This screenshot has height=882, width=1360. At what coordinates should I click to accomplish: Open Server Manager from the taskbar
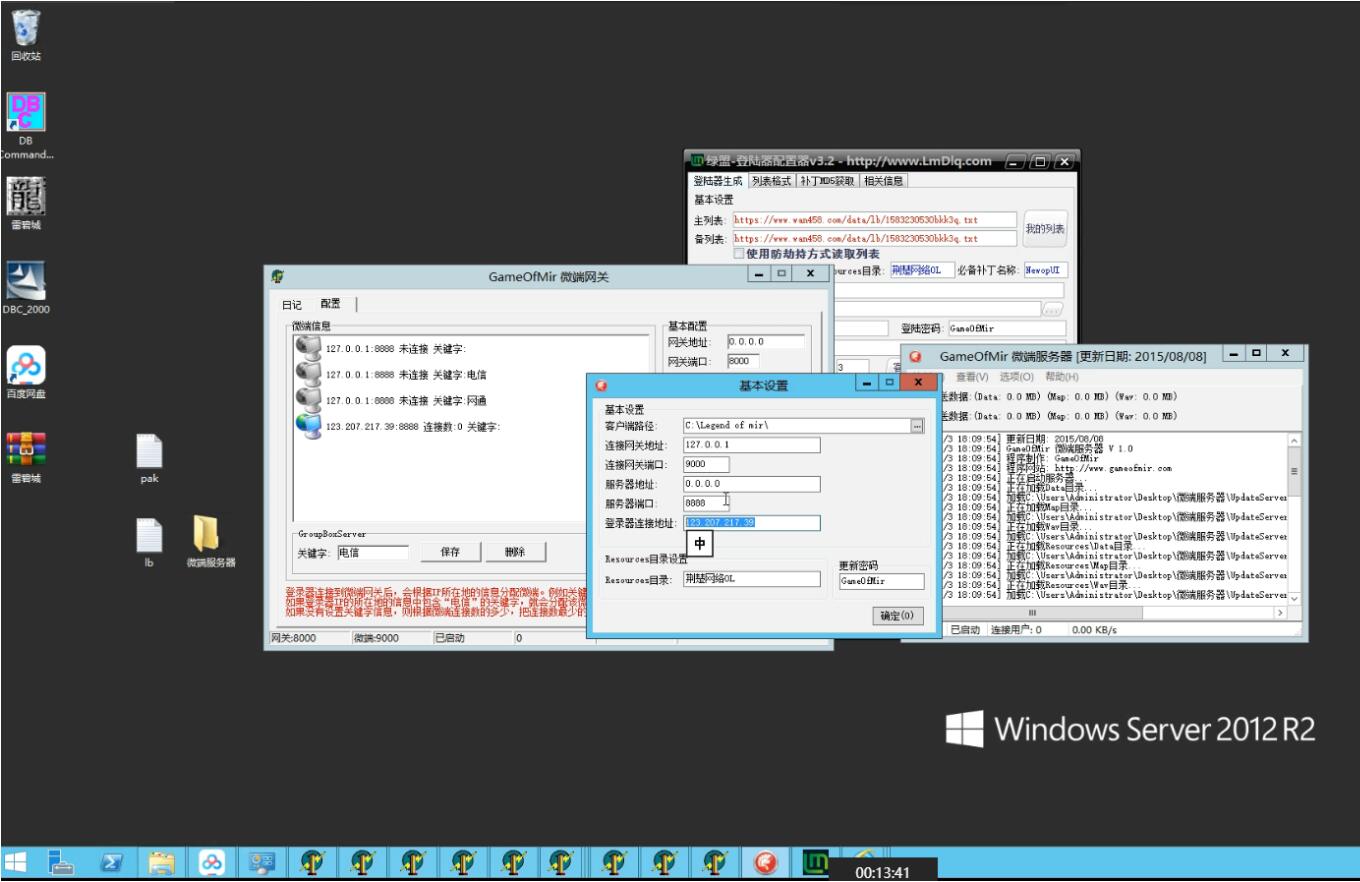click(62, 862)
